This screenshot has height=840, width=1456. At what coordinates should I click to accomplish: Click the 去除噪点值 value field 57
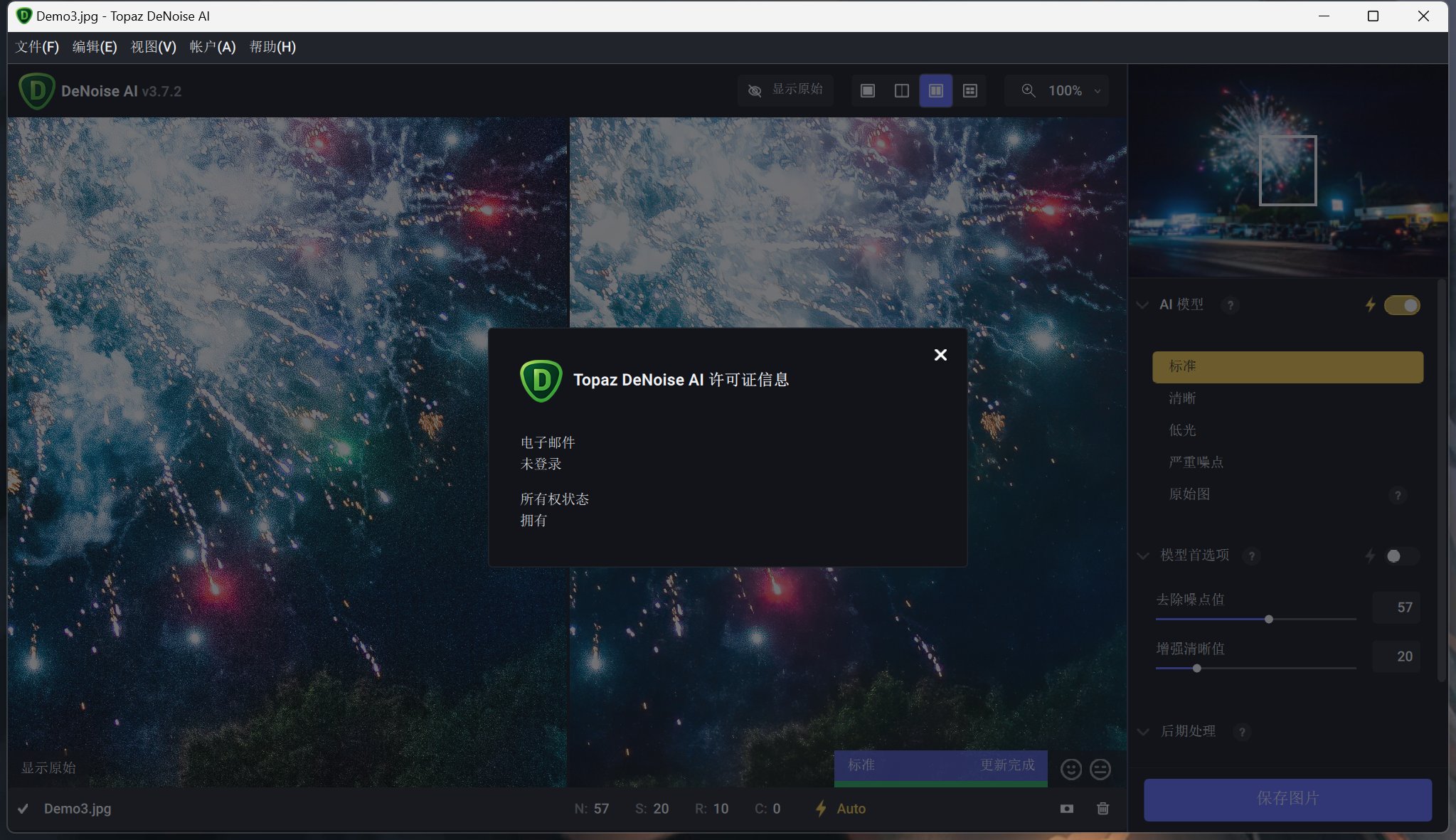pos(1396,607)
